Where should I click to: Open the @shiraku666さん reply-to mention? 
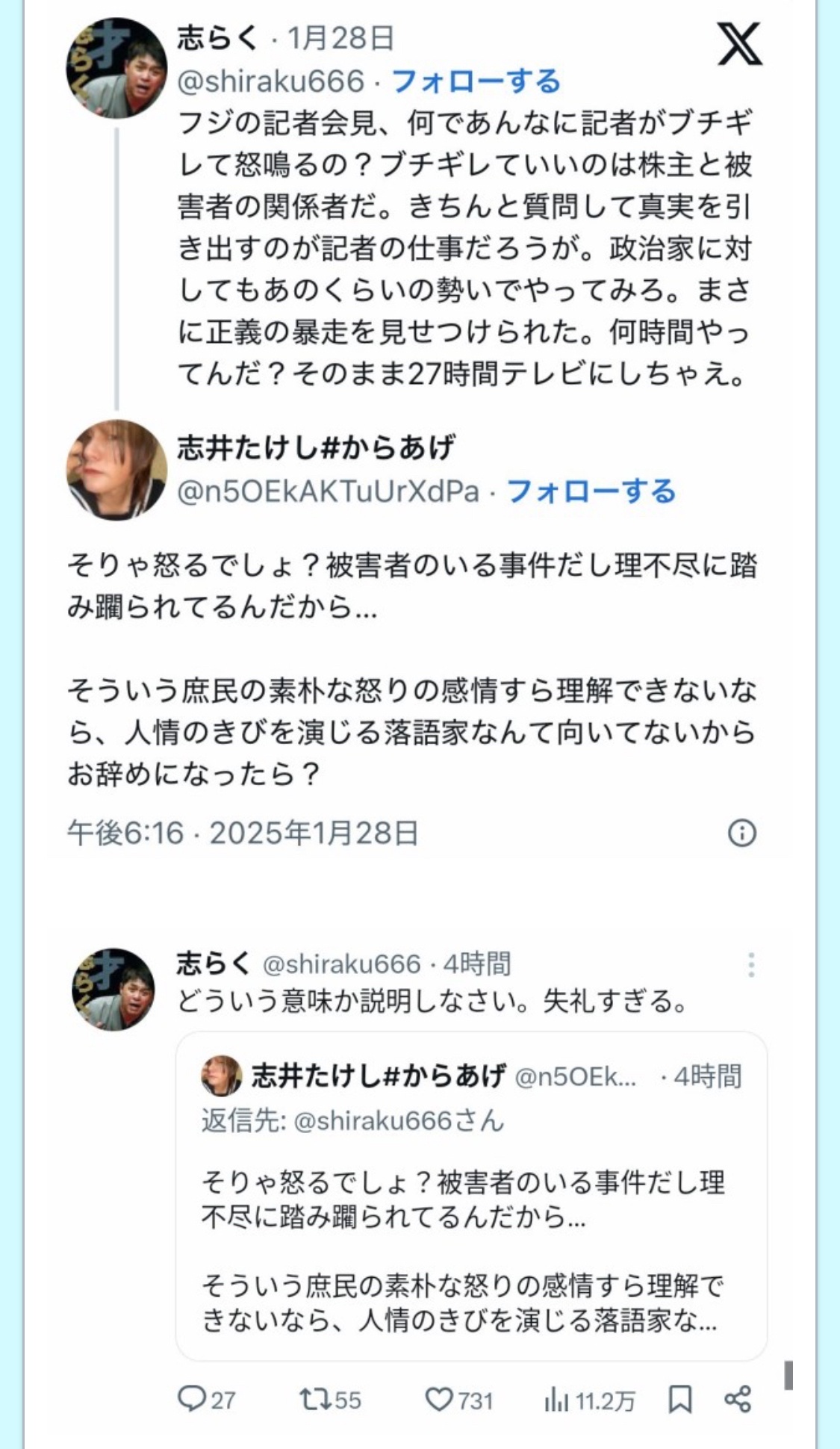tap(399, 1120)
